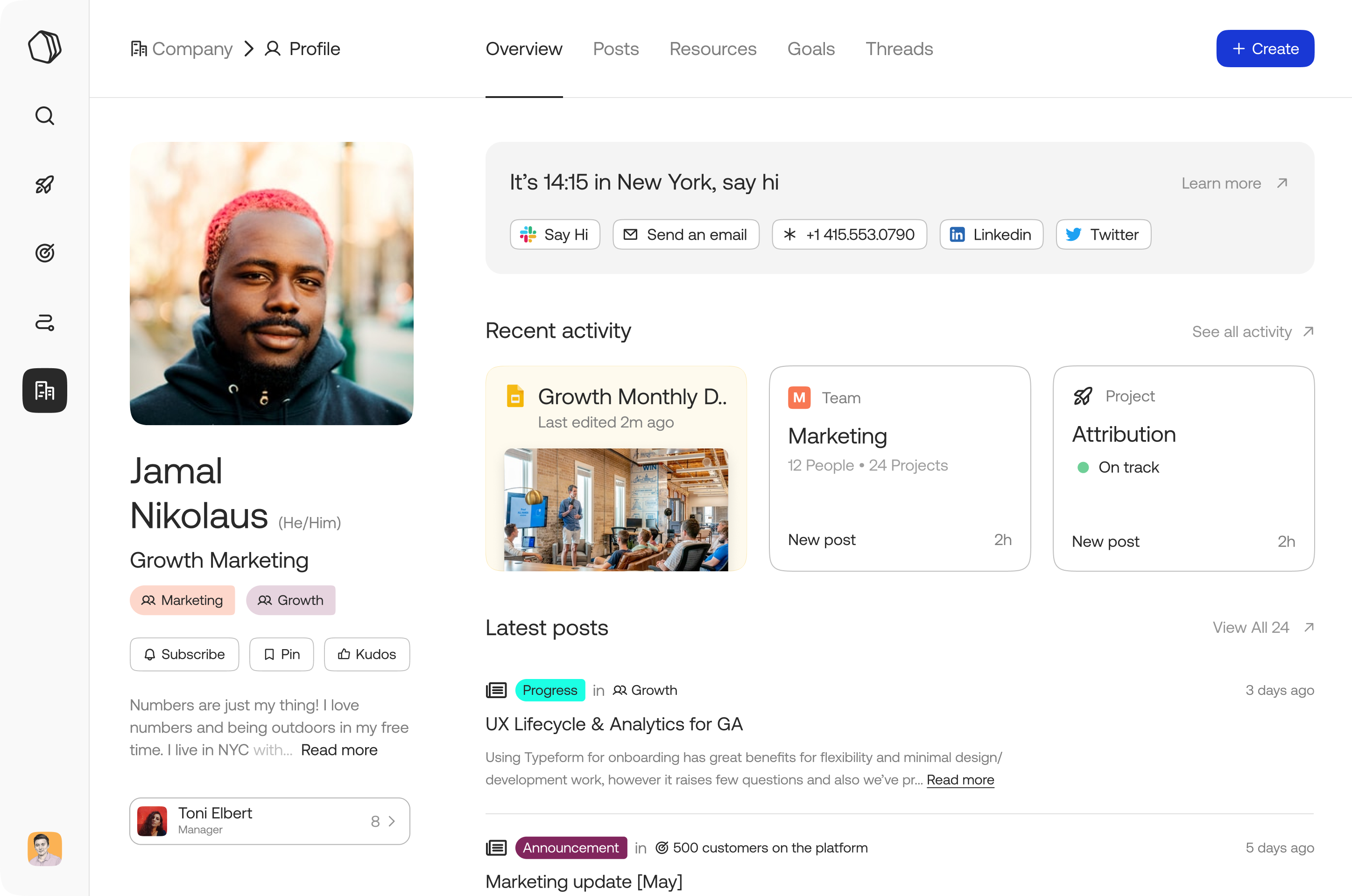Select the Rocket/Launch icon in sidebar

(x=44, y=184)
